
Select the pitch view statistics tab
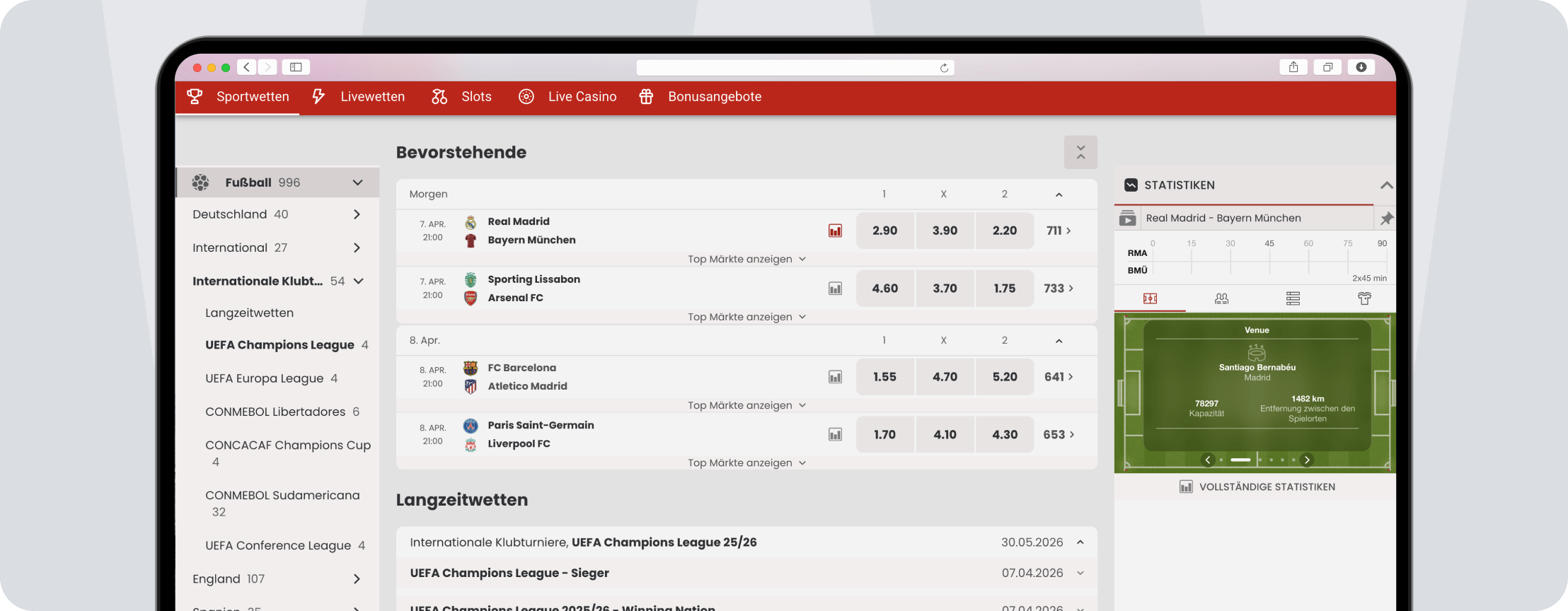pos(1150,298)
